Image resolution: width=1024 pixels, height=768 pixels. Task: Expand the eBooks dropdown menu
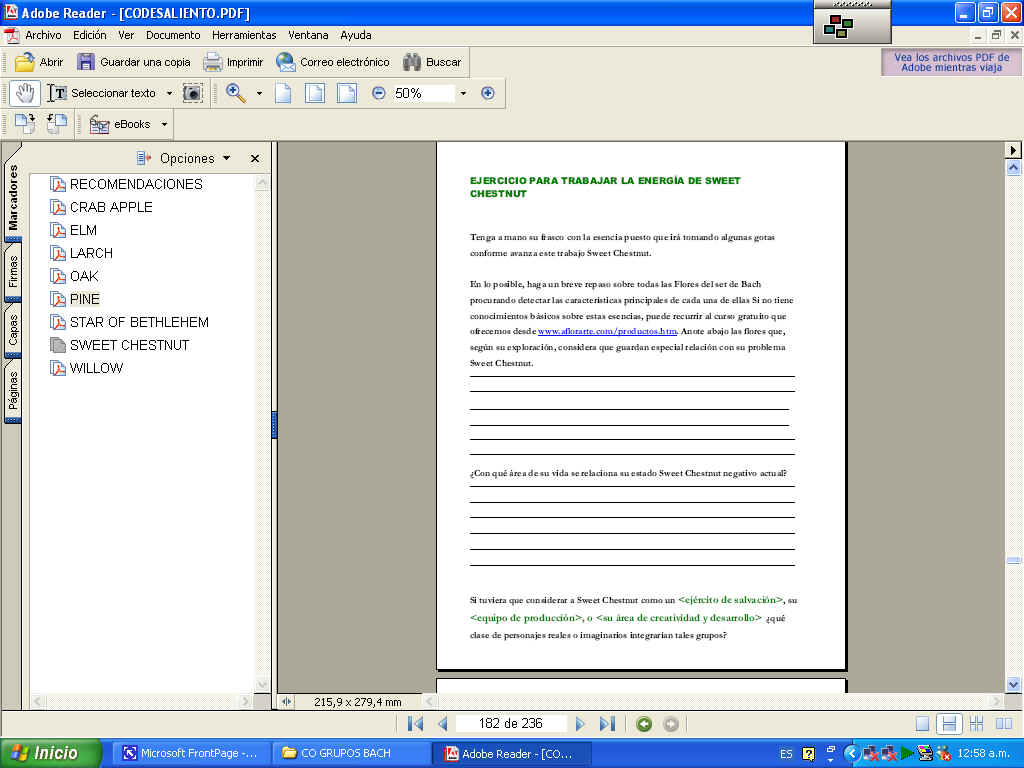pyautogui.click(x=164, y=125)
